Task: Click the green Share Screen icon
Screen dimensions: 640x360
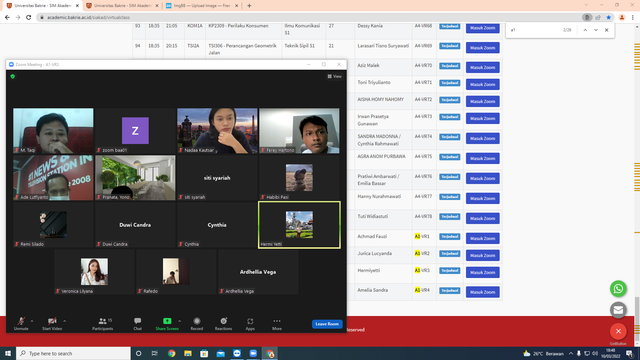Action: 167,321
